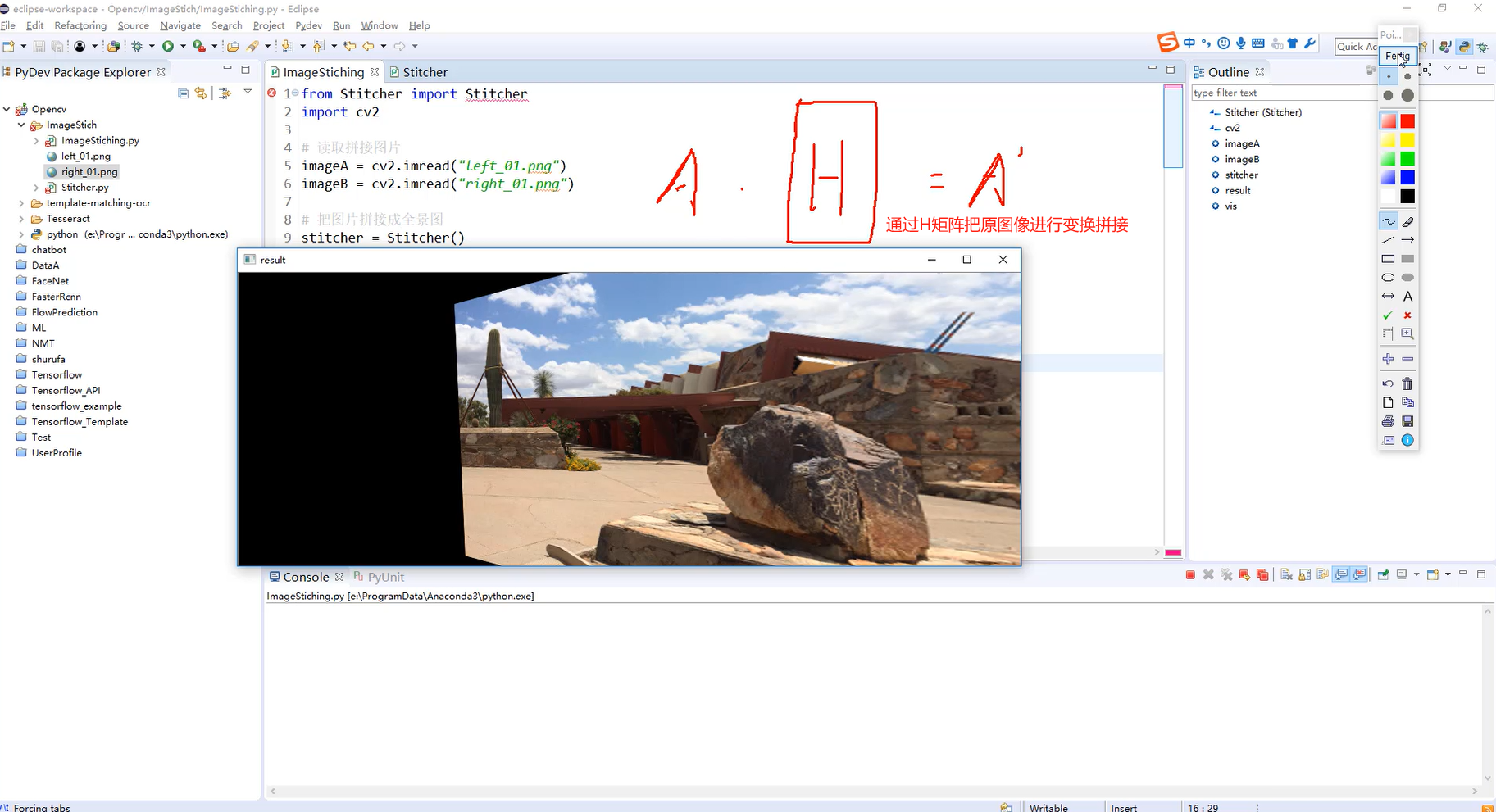1496x812 pixels.
Task: Select the FaceNet project
Action: pyautogui.click(x=50, y=281)
